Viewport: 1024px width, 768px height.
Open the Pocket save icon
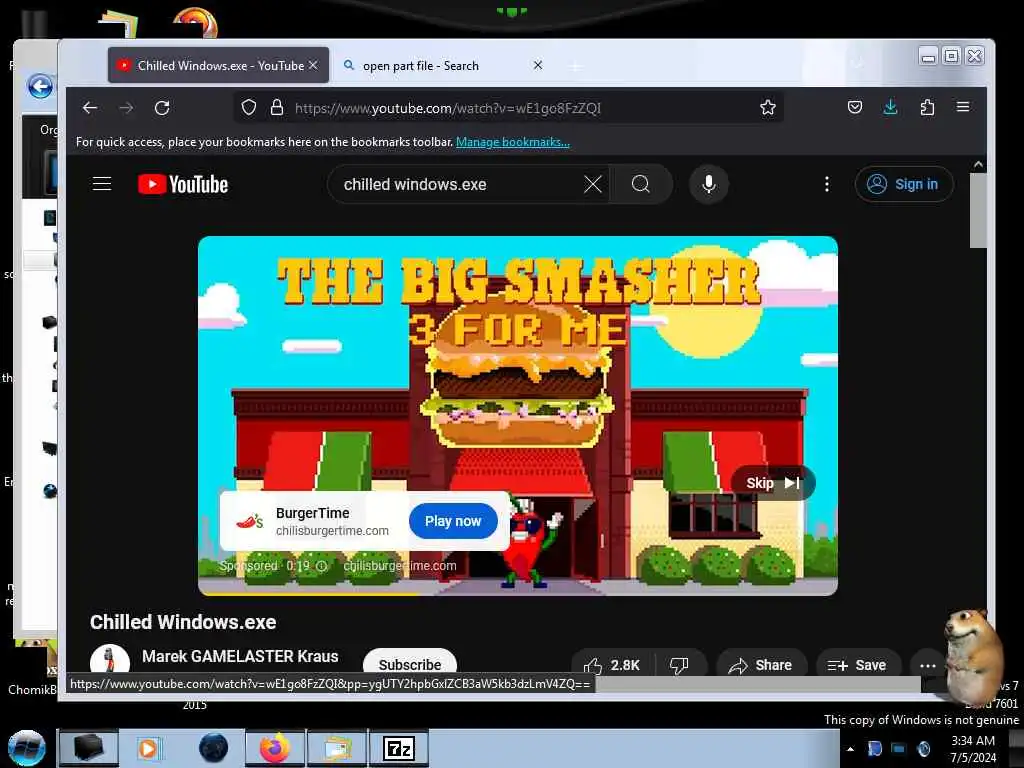pyautogui.click(x=855, y=107)
